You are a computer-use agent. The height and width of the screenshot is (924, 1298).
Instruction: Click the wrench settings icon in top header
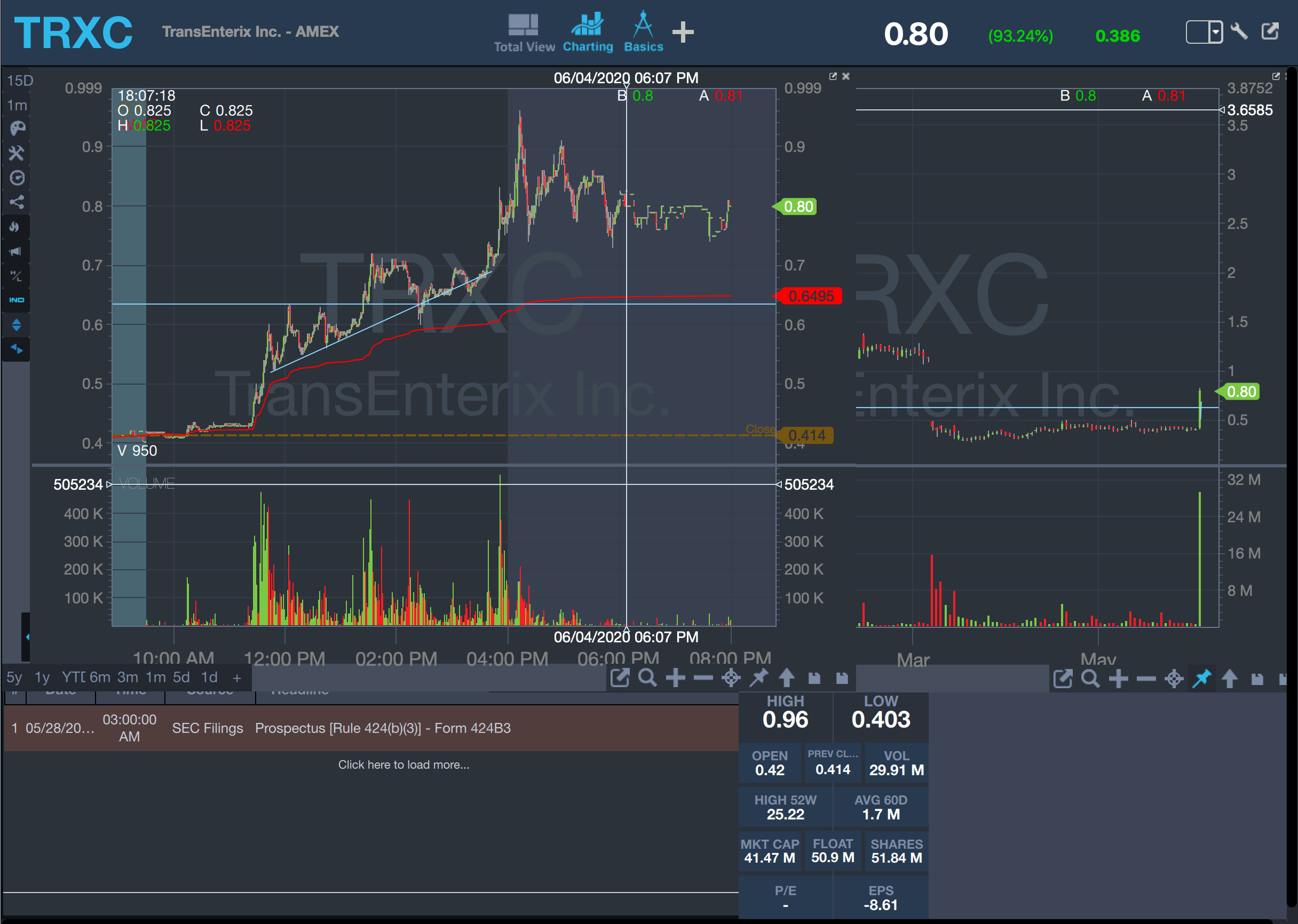coord(1239,32)
